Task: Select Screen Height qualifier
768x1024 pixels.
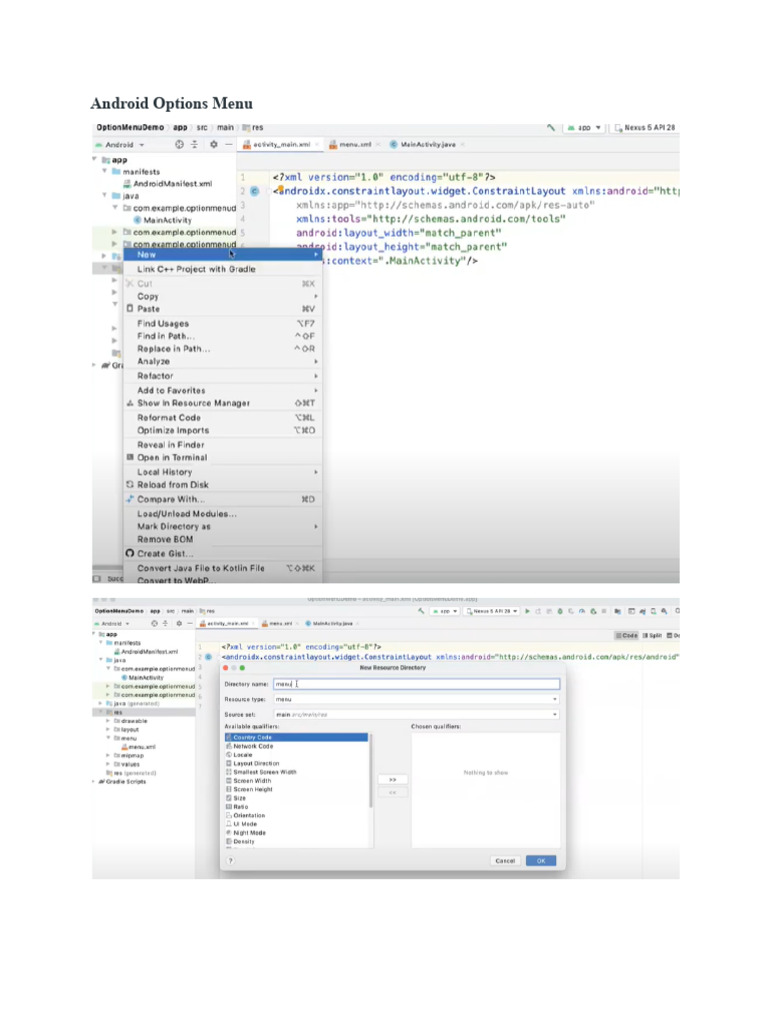Action: [296, 790]
